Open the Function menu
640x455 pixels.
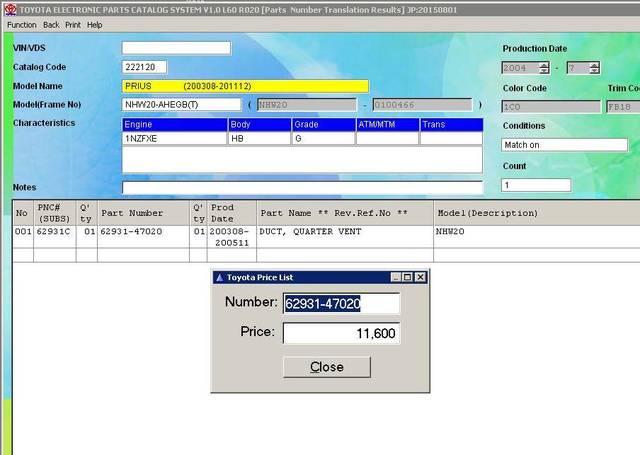[22, 25]
